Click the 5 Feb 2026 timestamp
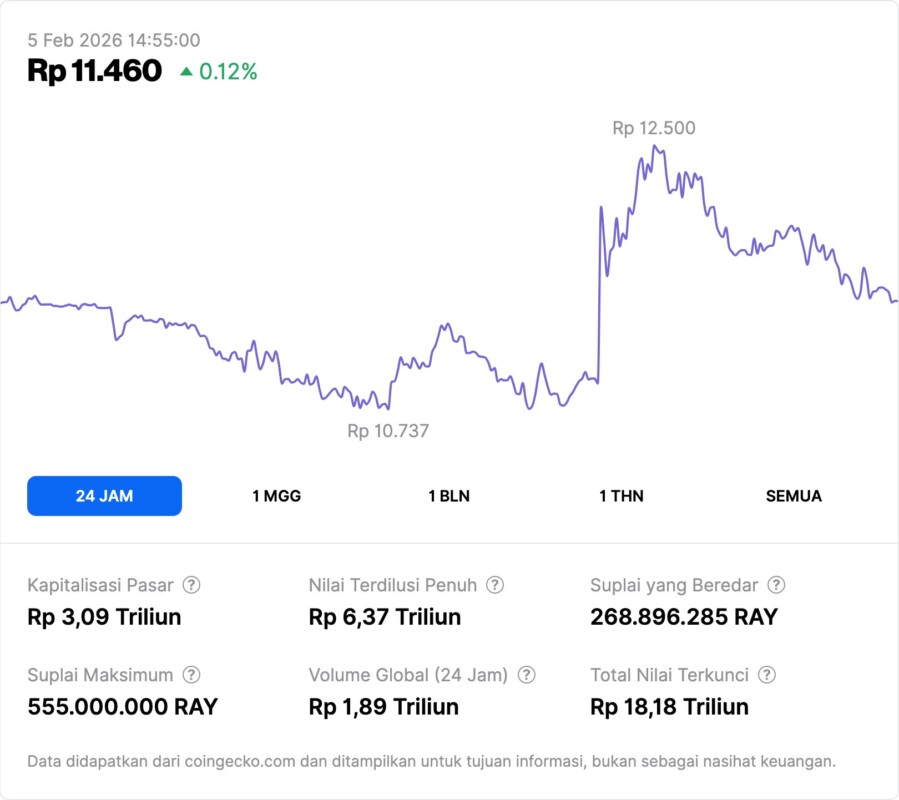This screenshot has height=800, width=899. pyautogui.click(x=113, y=40)
